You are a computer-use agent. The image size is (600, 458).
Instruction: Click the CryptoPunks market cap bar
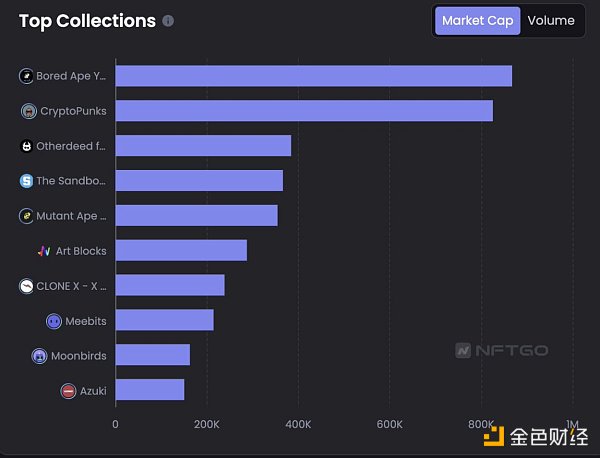(304, 111)
